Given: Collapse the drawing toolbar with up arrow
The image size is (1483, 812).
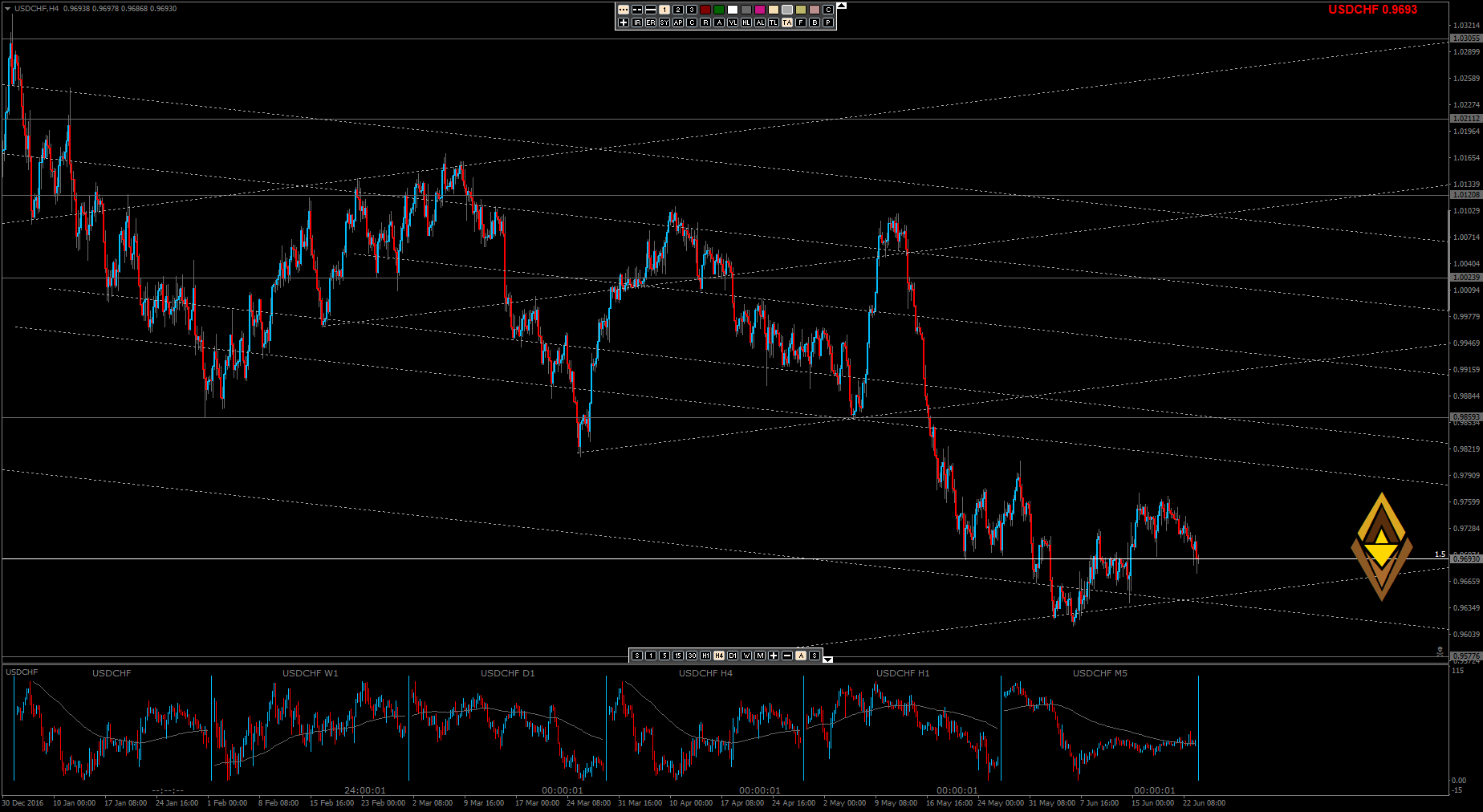Looking at the screenshot, I should [842, 6].
